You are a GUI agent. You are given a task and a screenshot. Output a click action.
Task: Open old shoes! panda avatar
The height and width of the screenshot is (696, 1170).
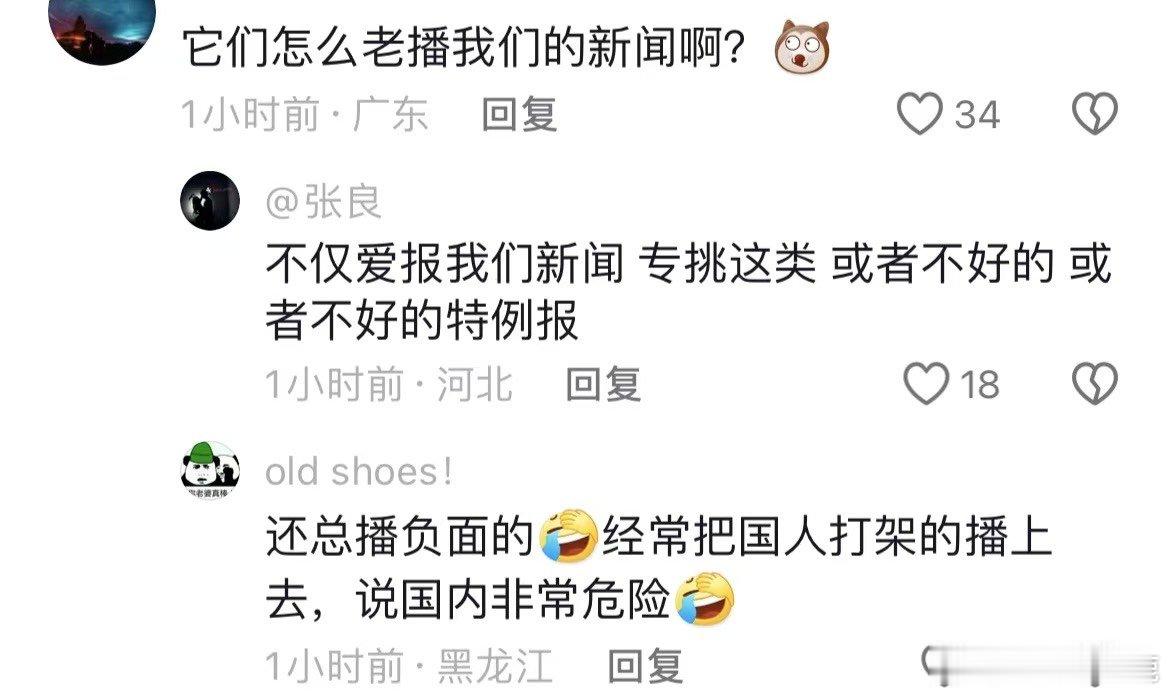point(210,471)
